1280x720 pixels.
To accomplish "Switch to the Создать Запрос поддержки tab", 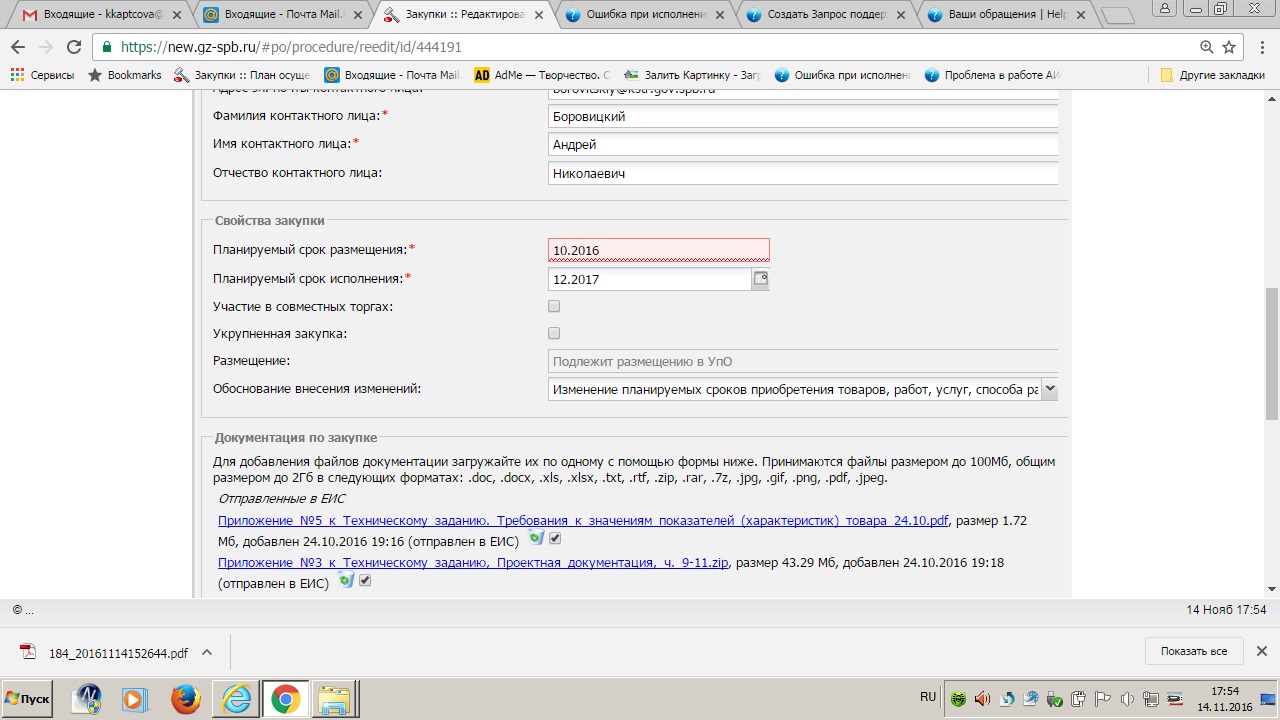I will point(823,15).
